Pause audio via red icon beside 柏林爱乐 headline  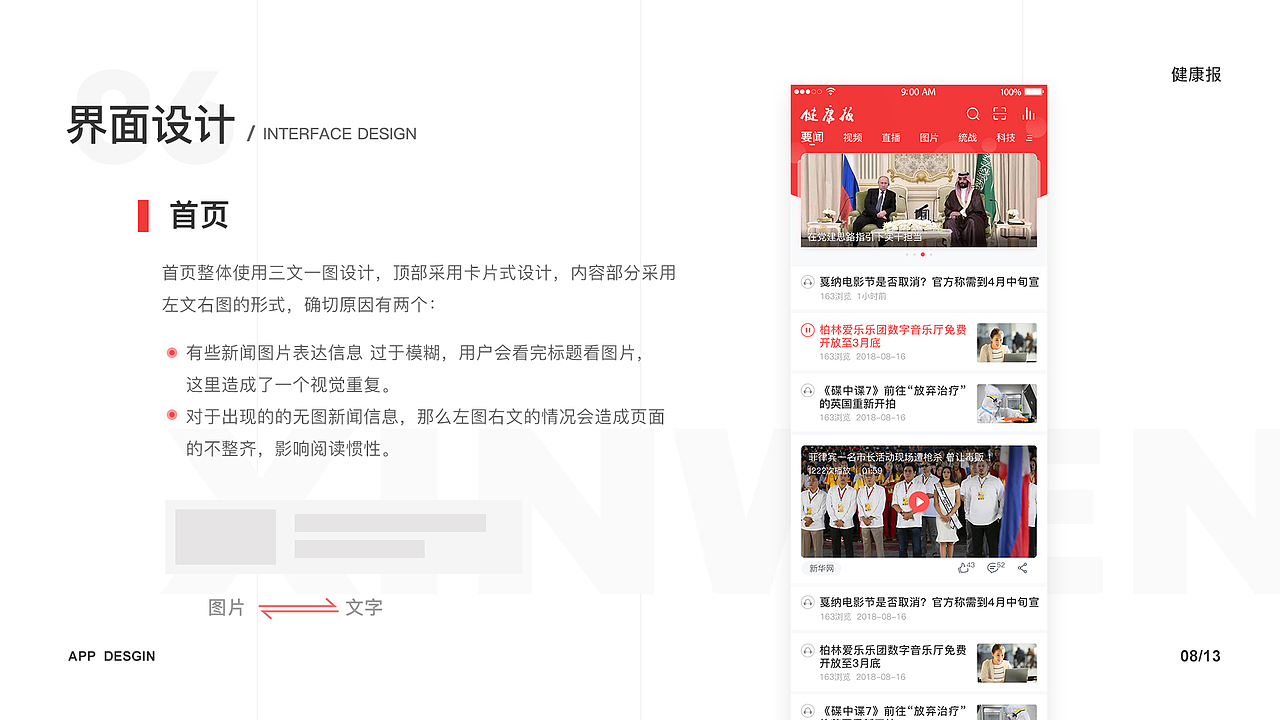pos(808,330)
